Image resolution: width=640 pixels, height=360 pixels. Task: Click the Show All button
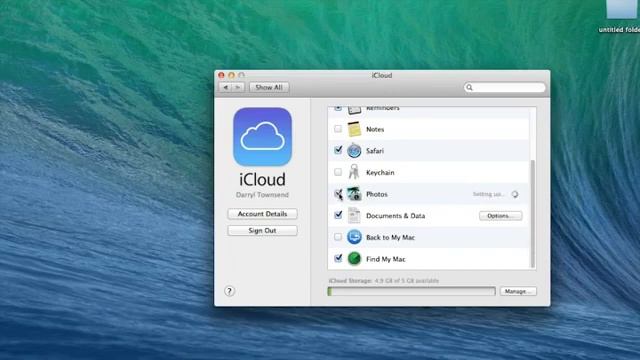(269, 87)
